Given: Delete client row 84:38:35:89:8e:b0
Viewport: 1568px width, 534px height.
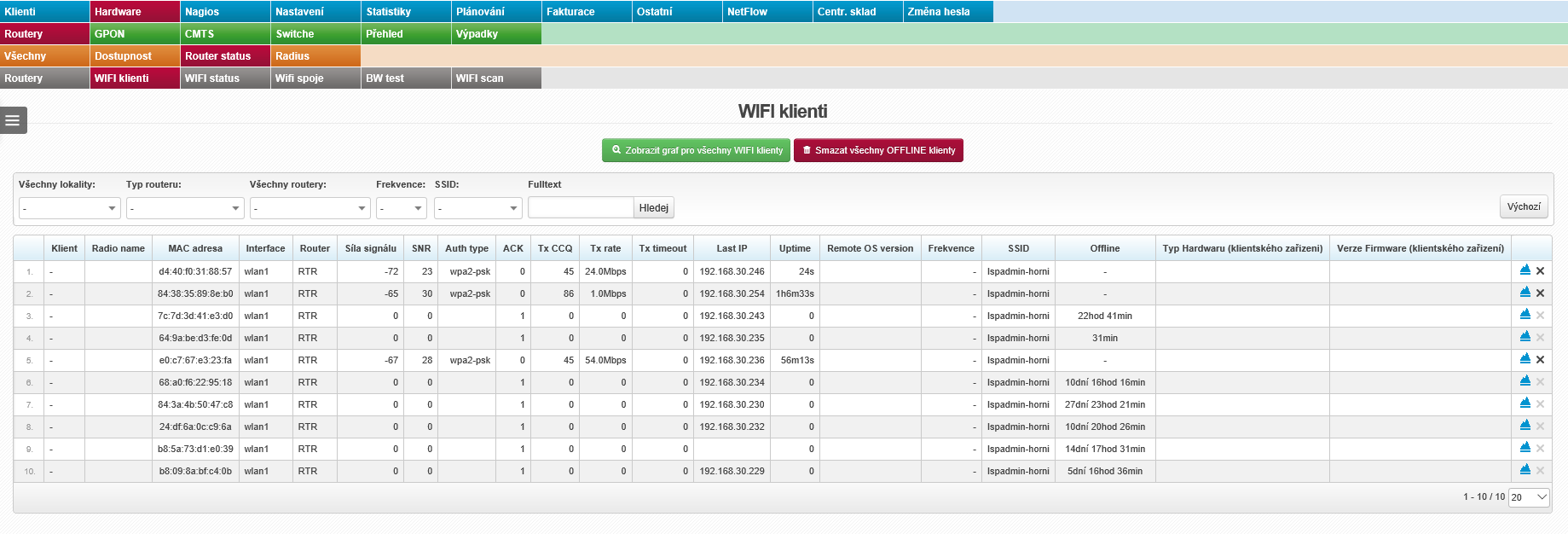Looking at the screenshot, I should 1541,293.
